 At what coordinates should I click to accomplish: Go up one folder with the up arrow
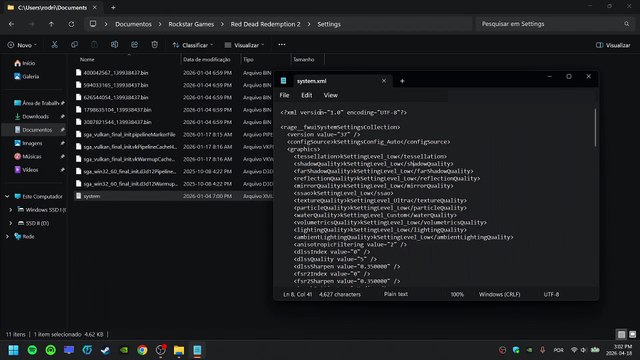(51, 24)
